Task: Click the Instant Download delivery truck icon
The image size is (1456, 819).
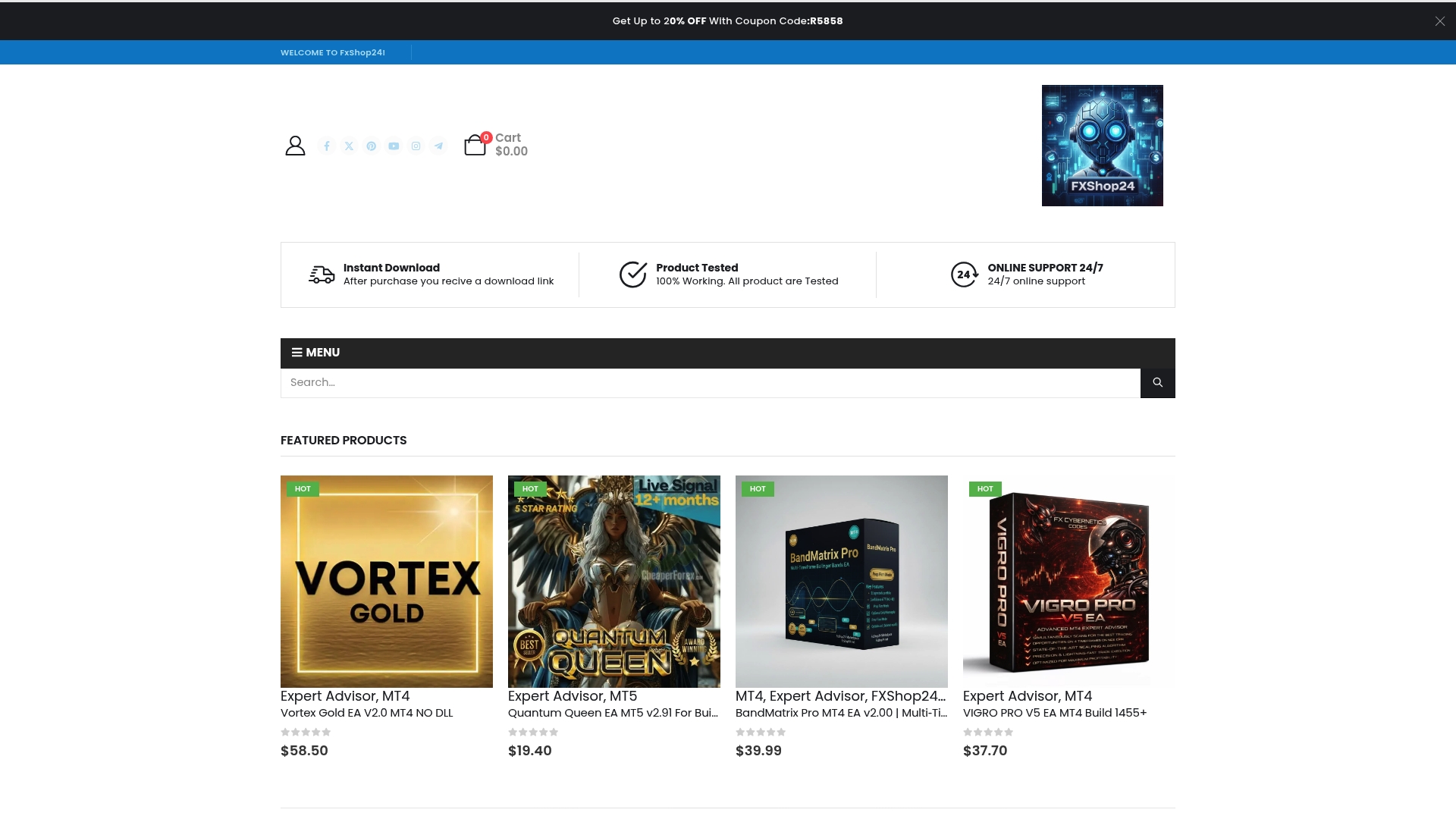Action: click(321, 275)
